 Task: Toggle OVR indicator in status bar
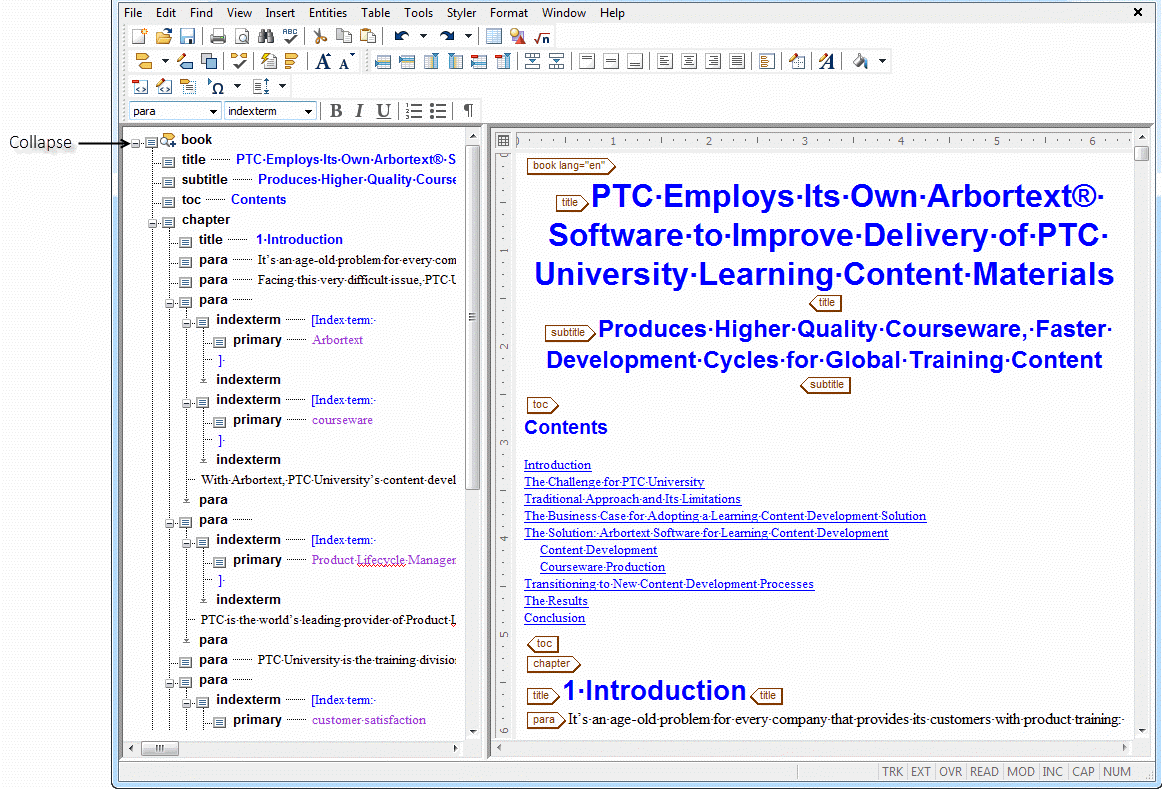click(950, 771)
